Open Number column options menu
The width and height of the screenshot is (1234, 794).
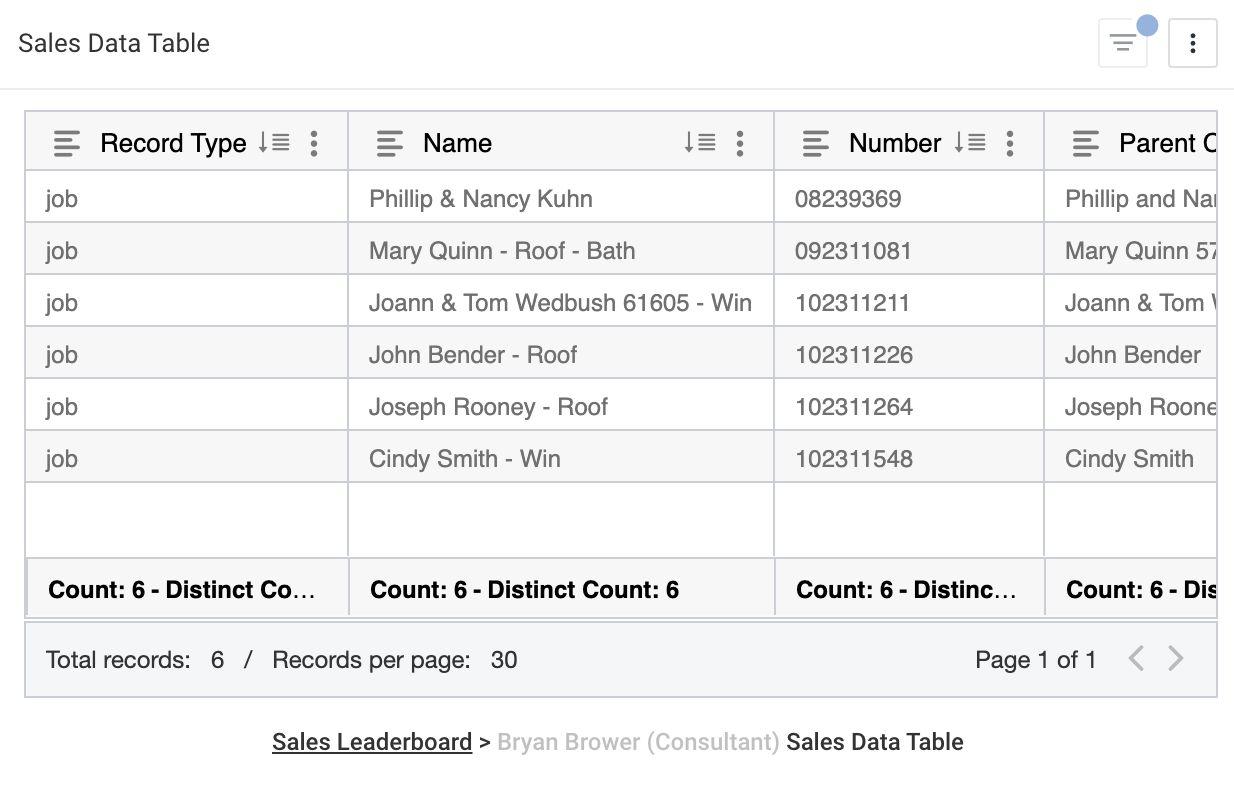tap(1010, 143)
